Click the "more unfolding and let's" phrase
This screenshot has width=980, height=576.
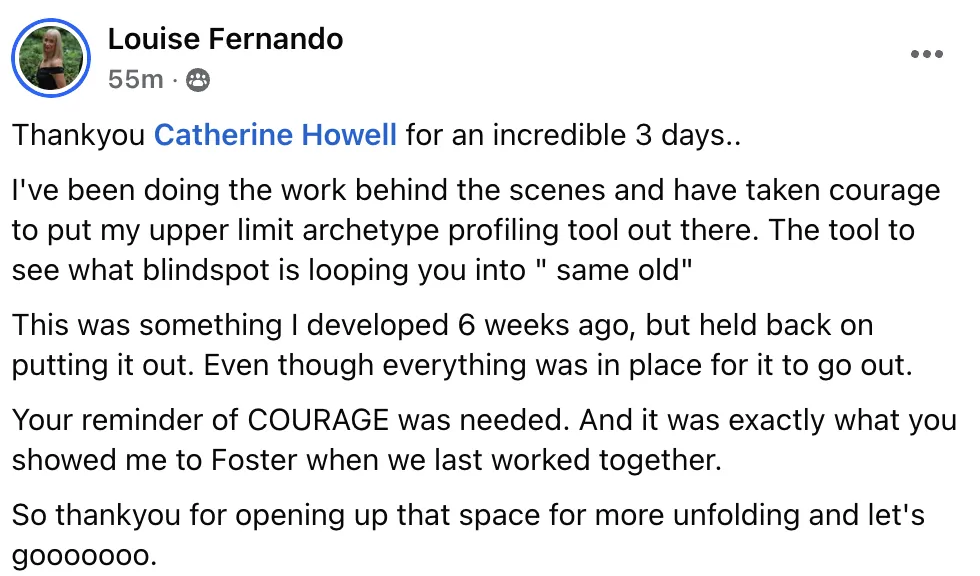759,515
